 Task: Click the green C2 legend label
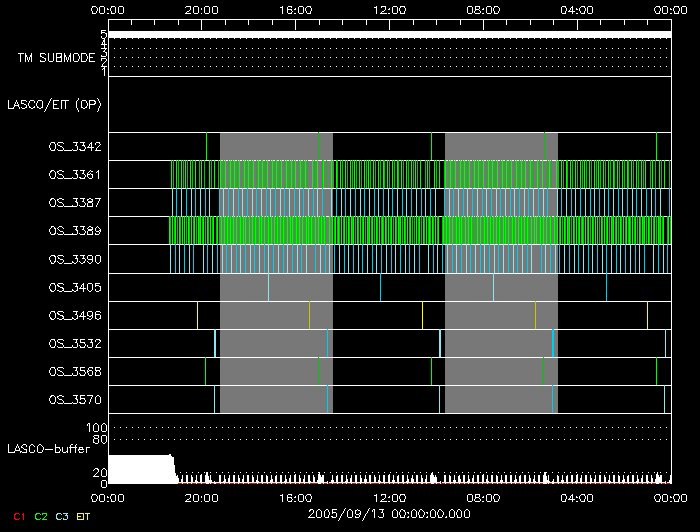click(41, 516)
